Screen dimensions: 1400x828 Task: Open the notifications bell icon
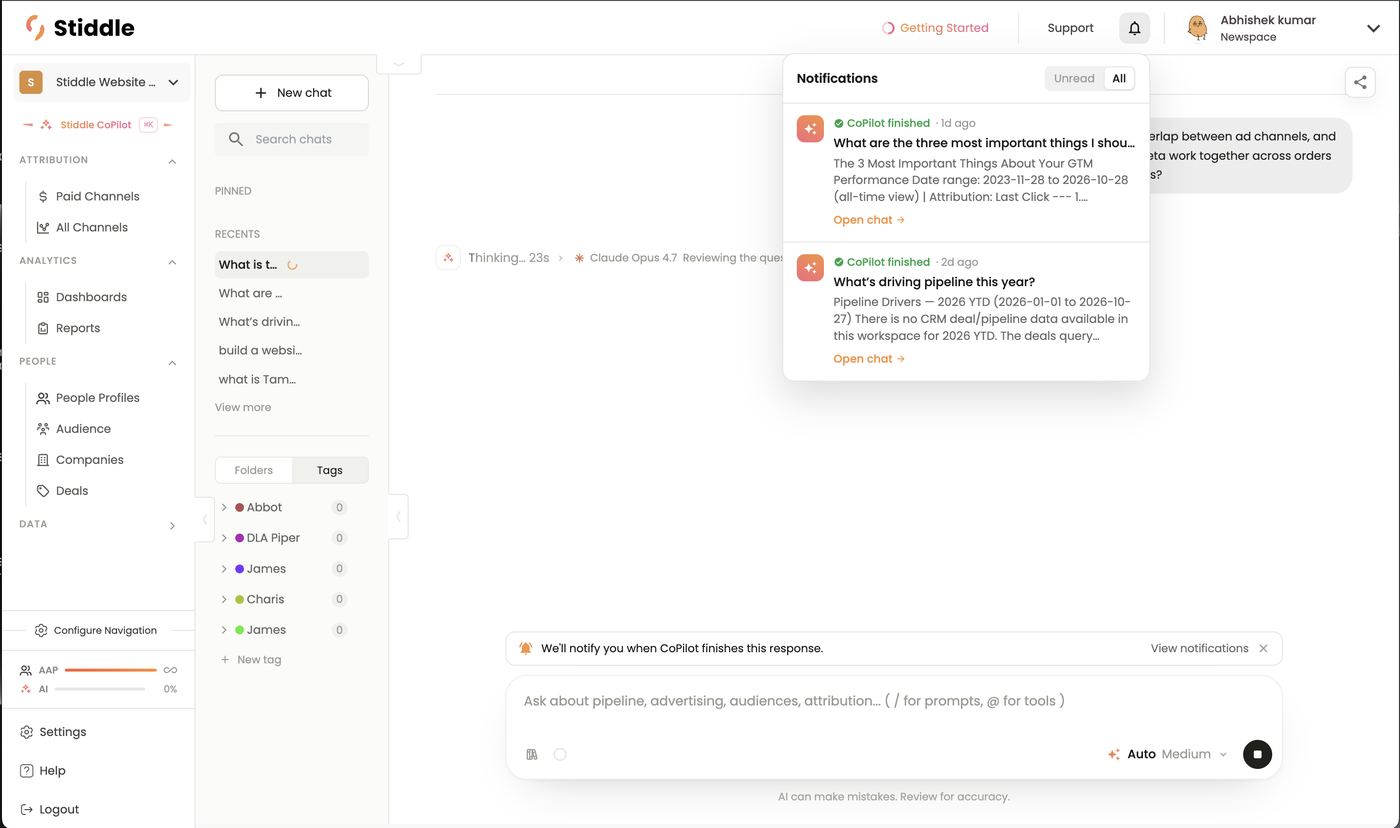click(1134, 28)
